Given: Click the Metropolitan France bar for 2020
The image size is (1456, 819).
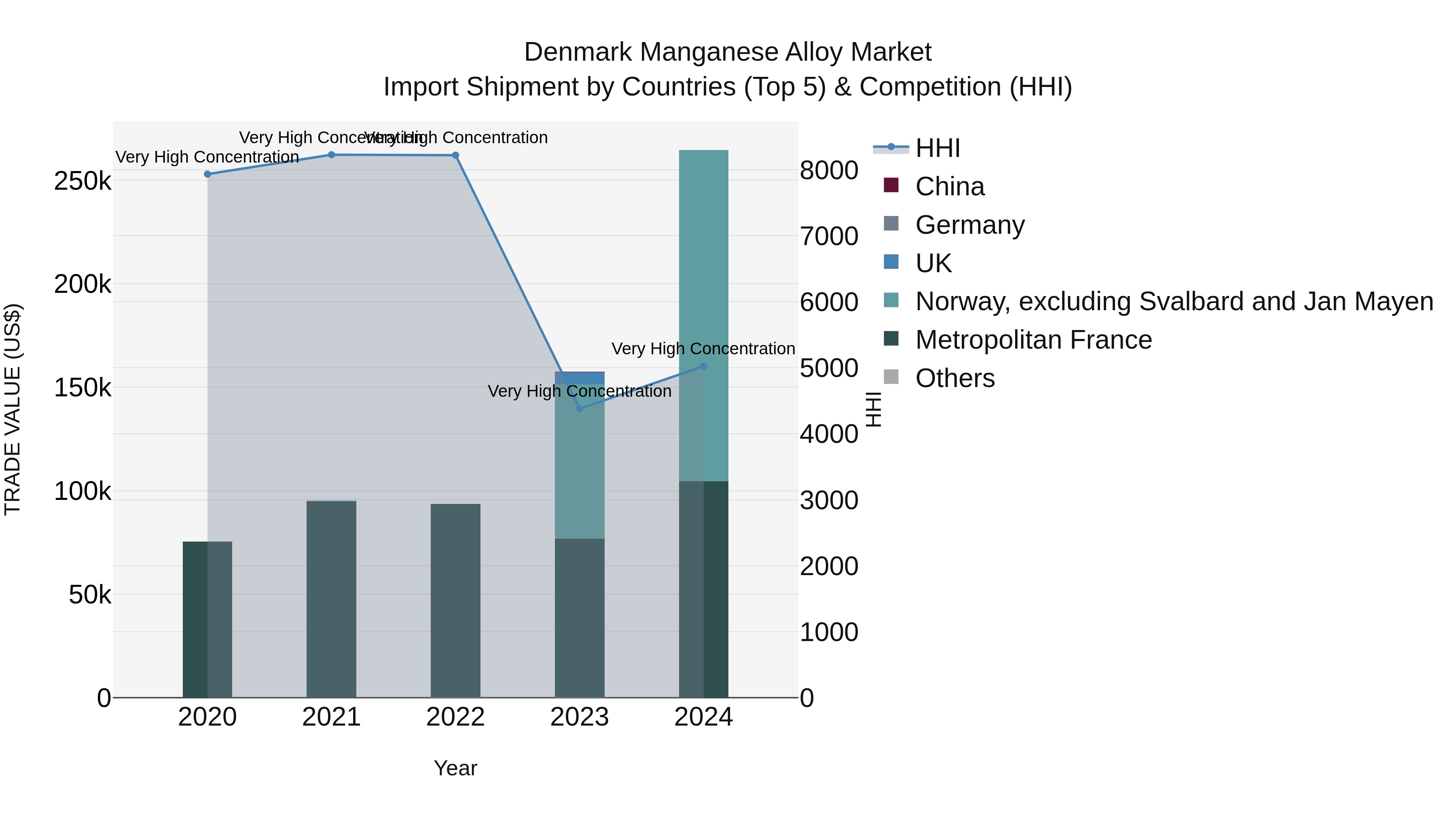Looking at the screenshot, I should pos(207,620).
